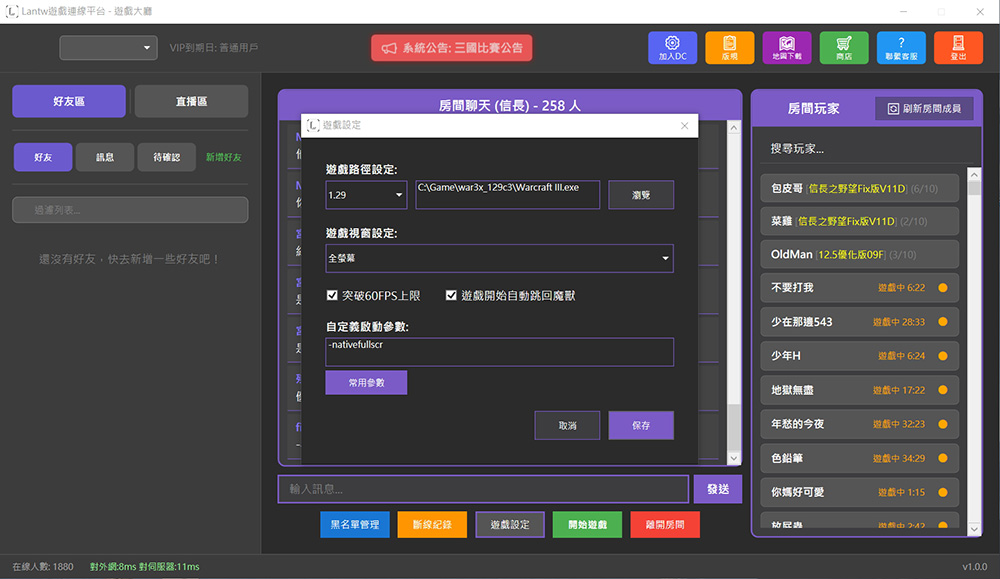Click the orange status dot beside 不要打我
The width and height of the screenshot is (1000, 579).
[943, 288]
